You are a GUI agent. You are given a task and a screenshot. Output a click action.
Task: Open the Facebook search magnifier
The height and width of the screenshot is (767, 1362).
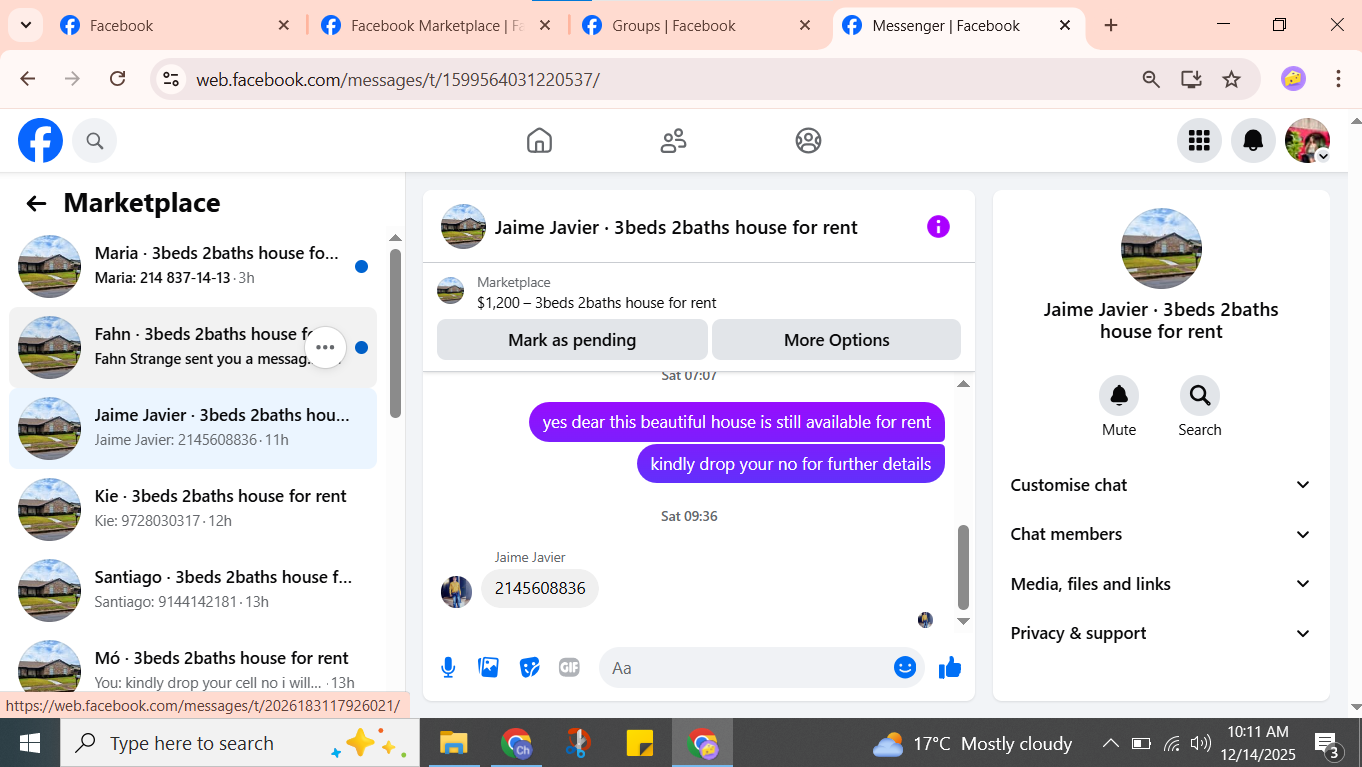click(95, 141)
